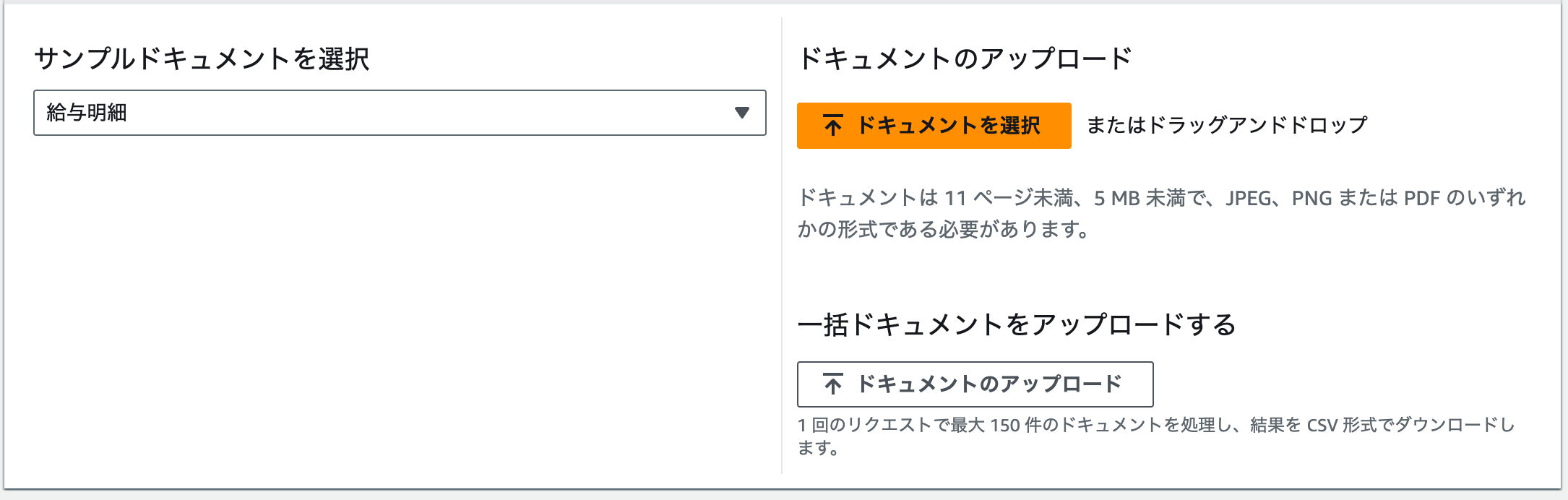
Task: Click the またはドラッグアンドドロップ label
Action: point(1227,125)
